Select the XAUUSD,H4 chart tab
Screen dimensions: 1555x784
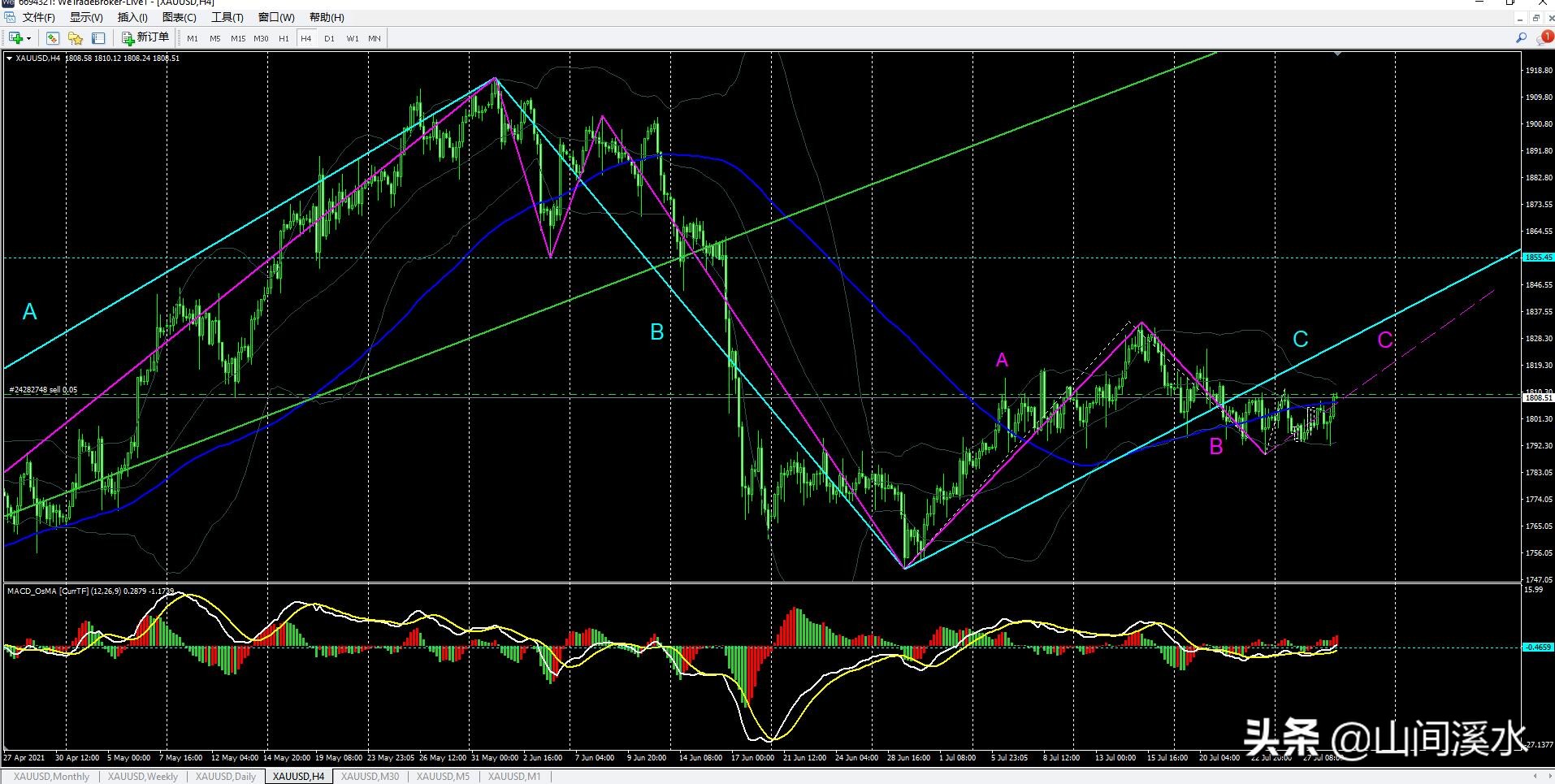298,777
